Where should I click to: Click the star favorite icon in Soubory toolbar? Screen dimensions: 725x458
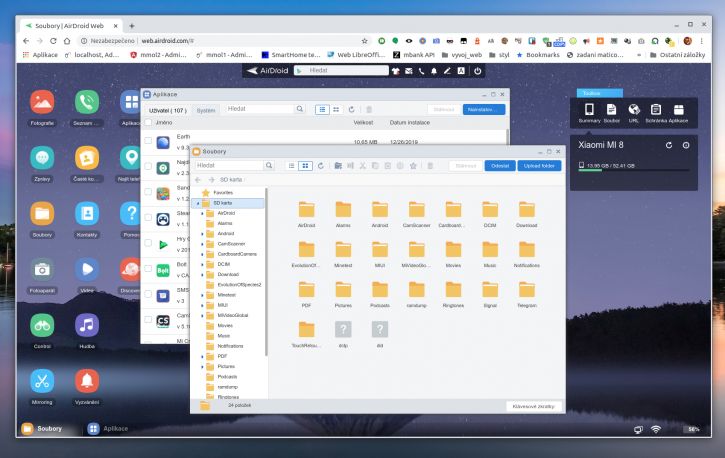[413, 166]
